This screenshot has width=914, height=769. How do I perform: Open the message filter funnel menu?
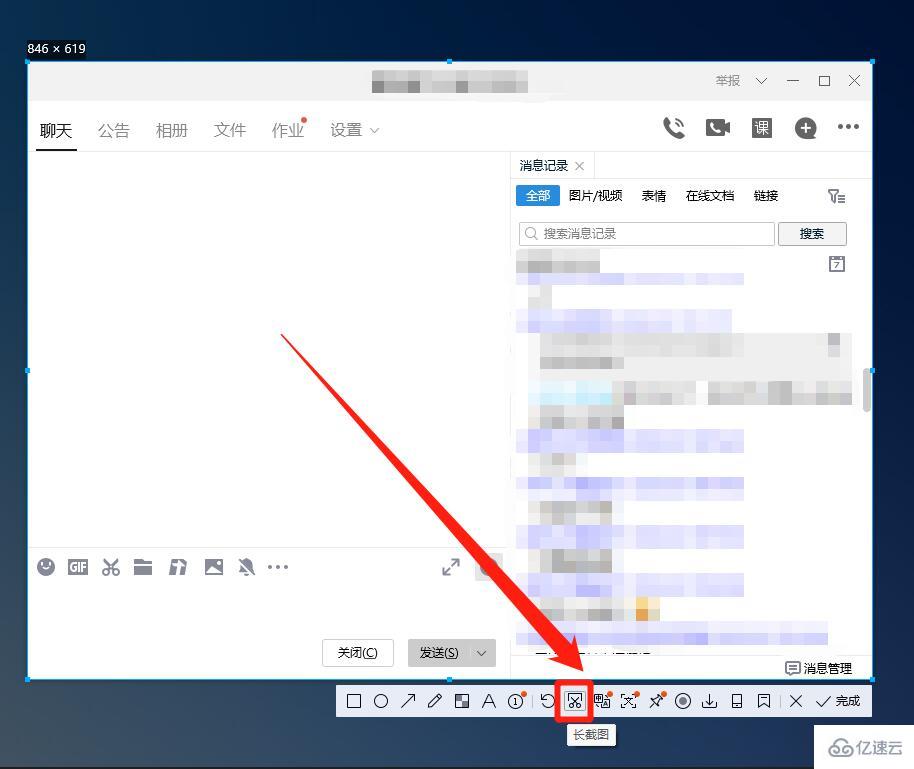pos(836,196)
